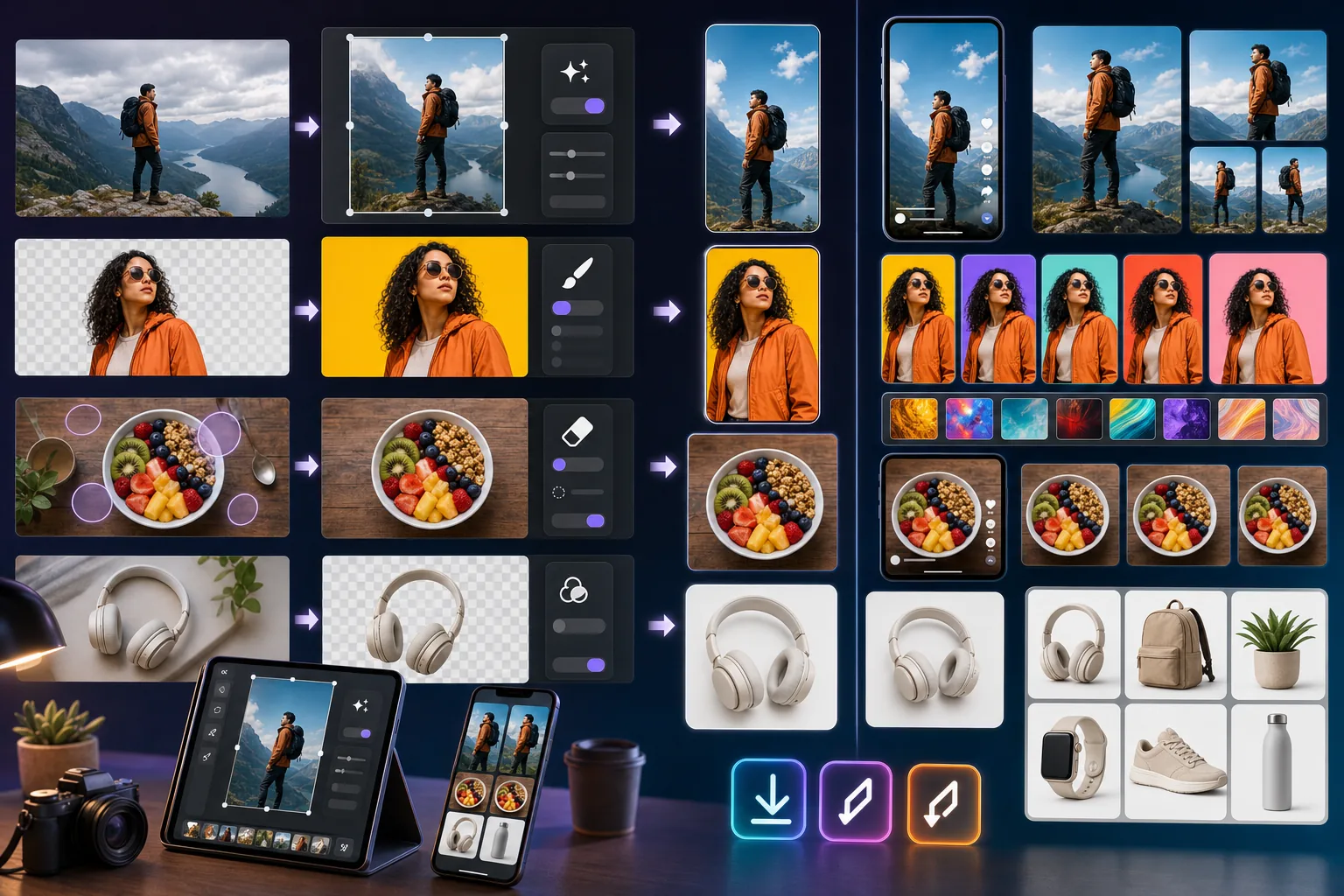The image size is (1344, 896).
Task: Tap the pen tool on the tablet sidebar
Action: point(213,731)
